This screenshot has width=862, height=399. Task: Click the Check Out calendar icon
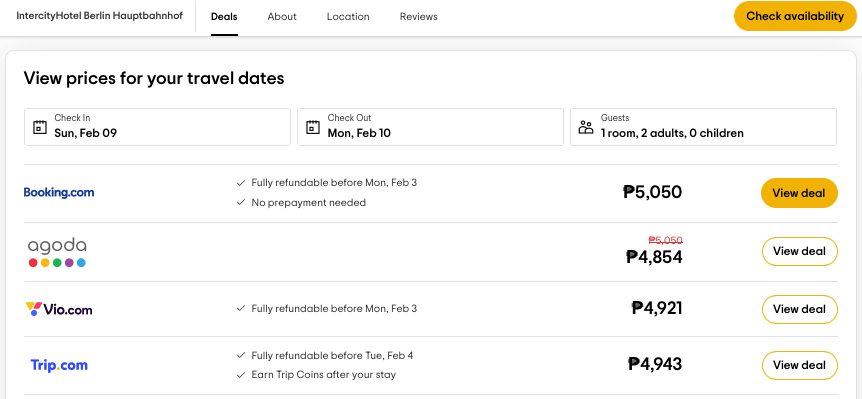pyautogui.click(x=313, y=127)
